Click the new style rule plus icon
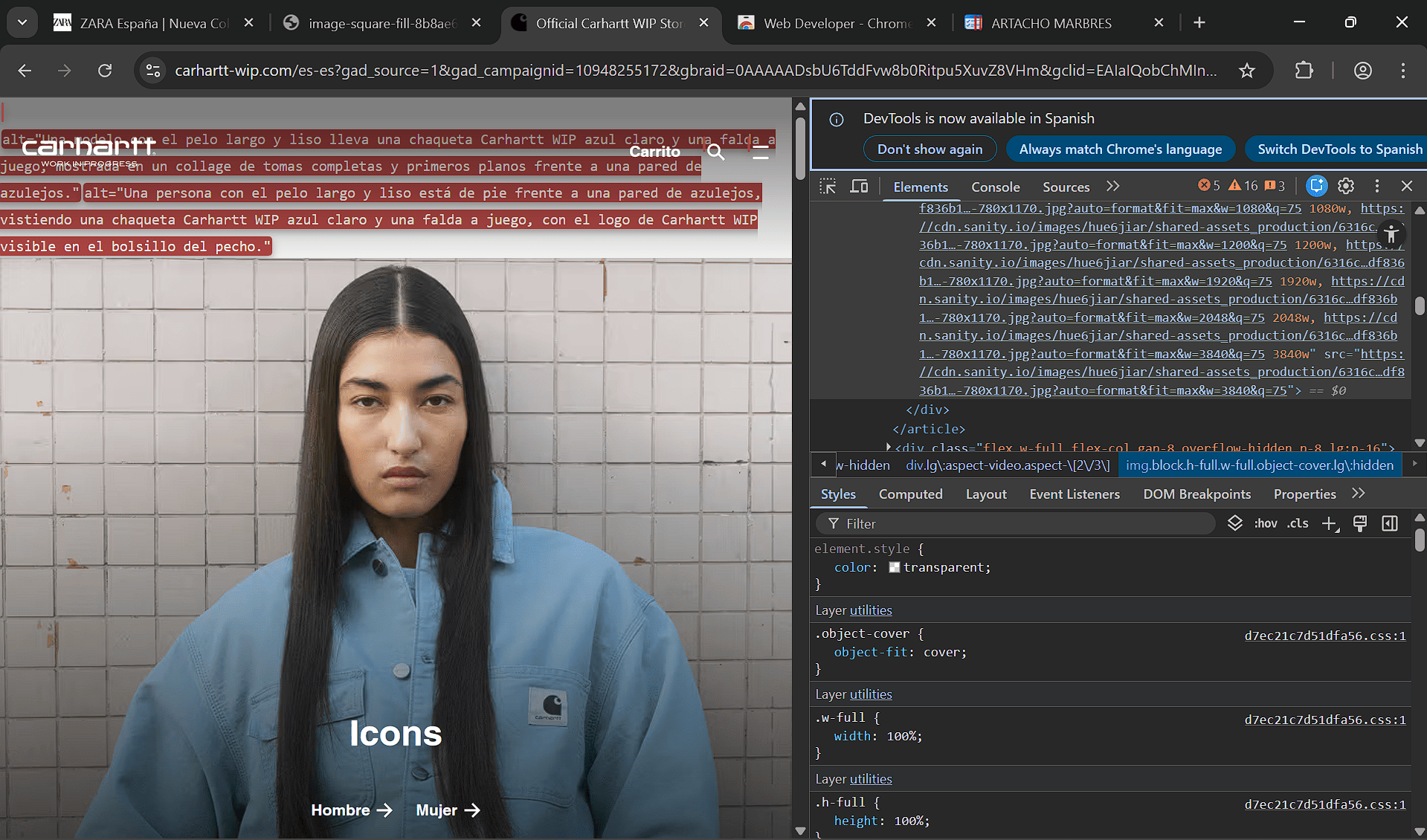This screenshot has height=840, width=1427. pos(1330,524)
